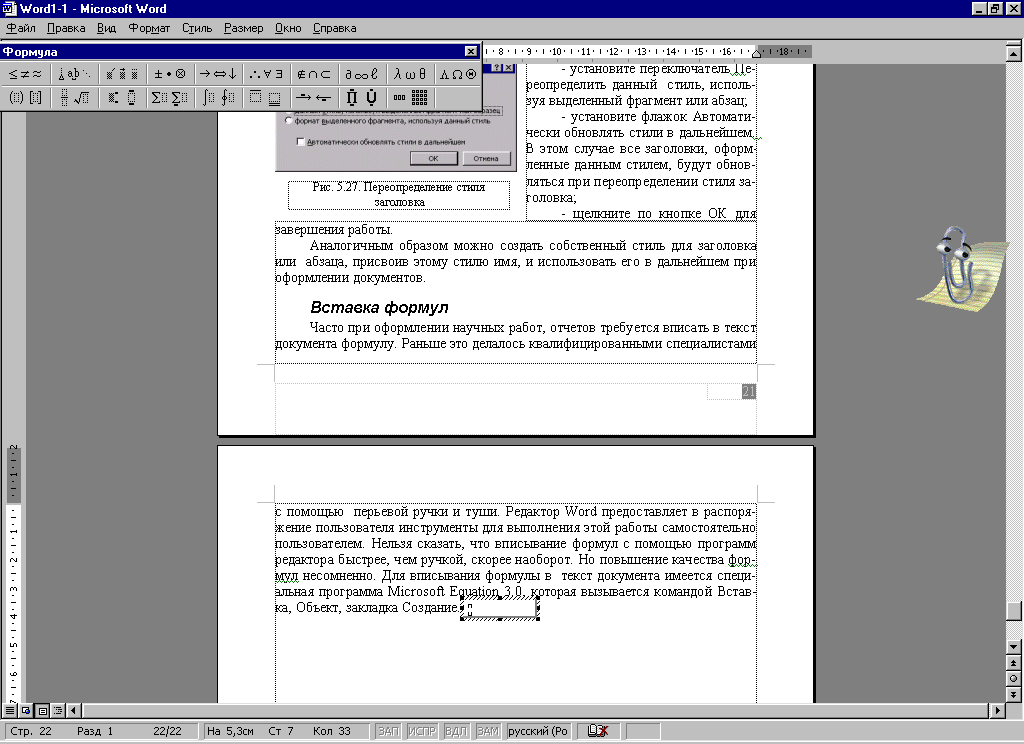This screenshot has width=1024, height=744.
Task: Open the set theory symbols palette (∉∩⊂)
Action: (314, 74)
